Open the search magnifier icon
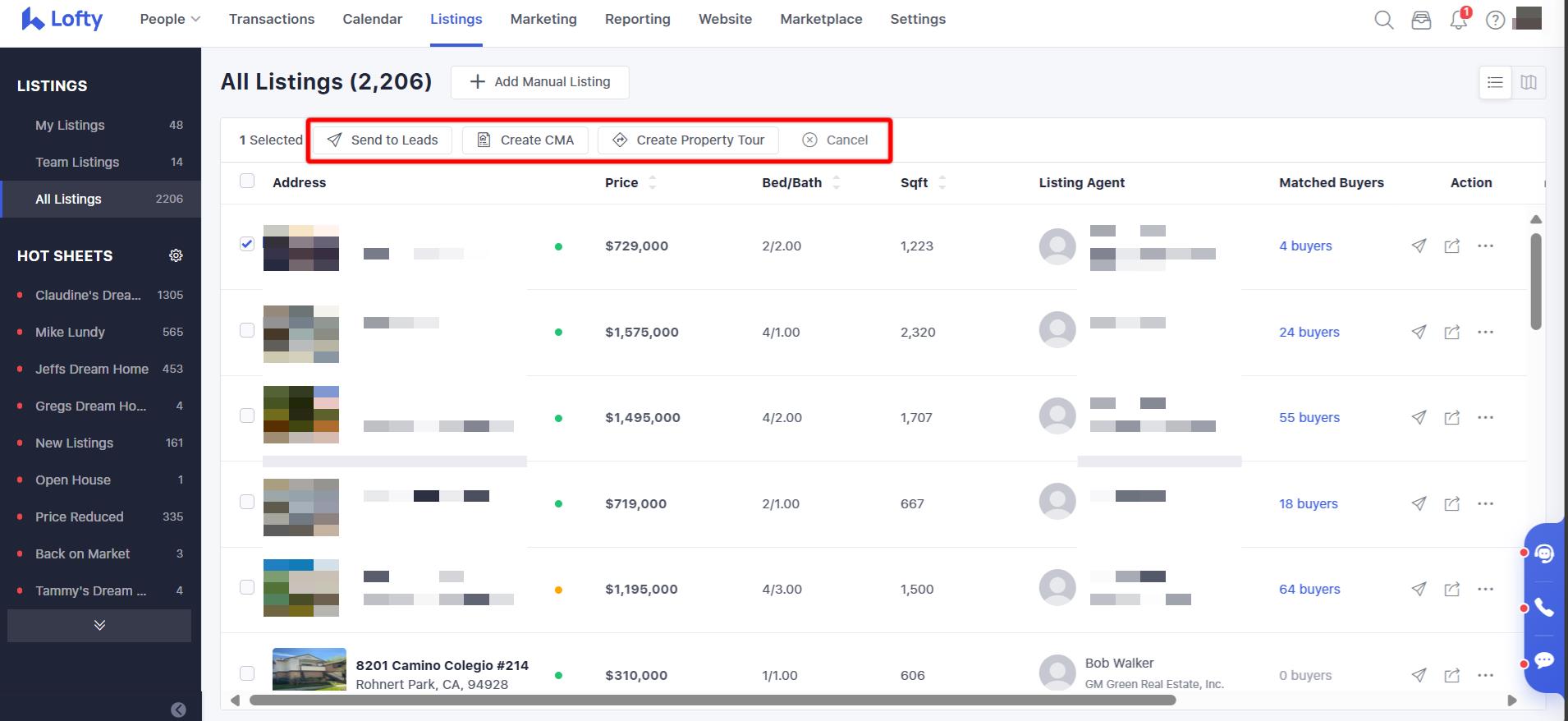The height and width of the screenshot is (721, 1568). (x=1383, y=20)
